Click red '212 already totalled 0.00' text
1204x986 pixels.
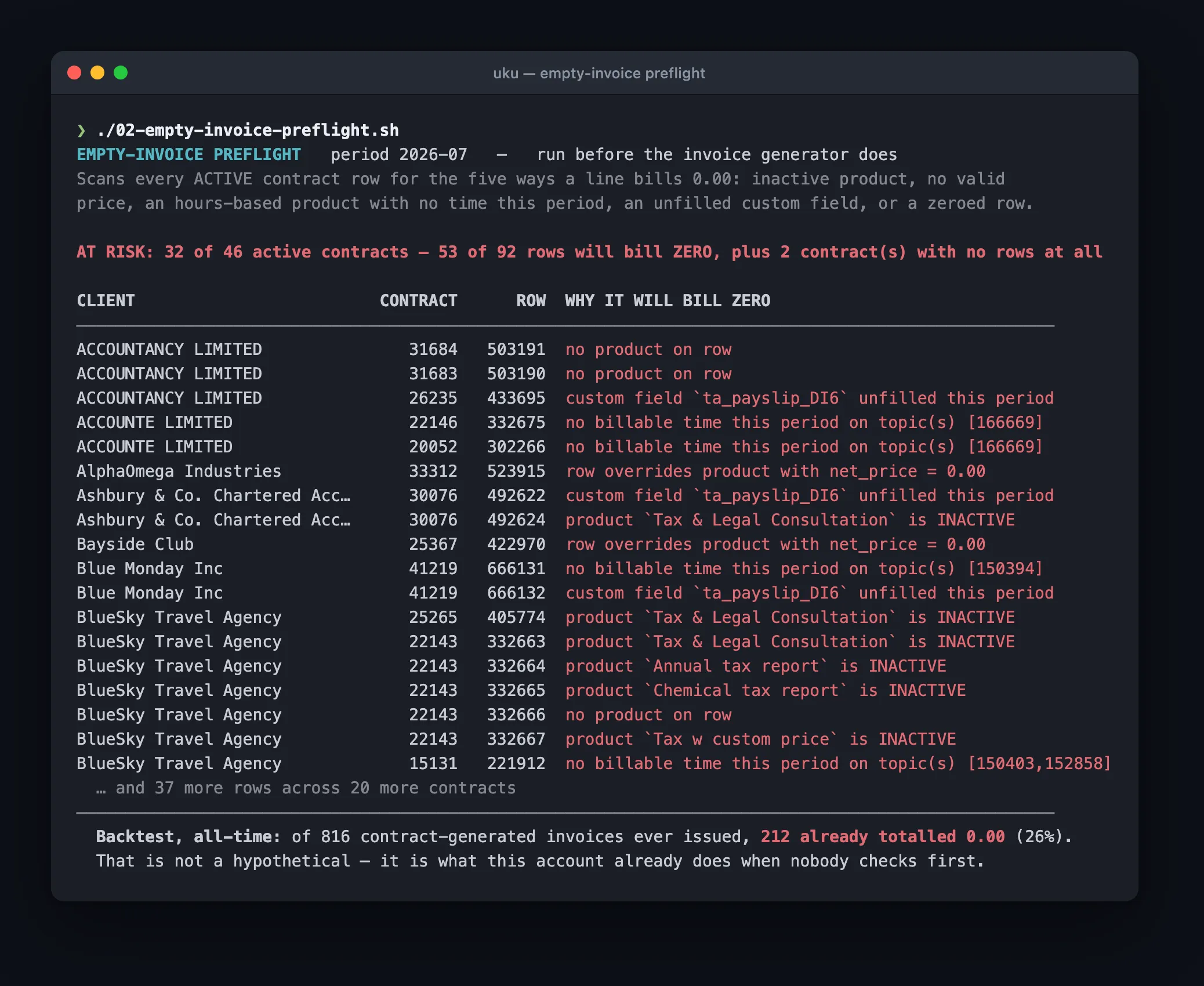point(883,836)
